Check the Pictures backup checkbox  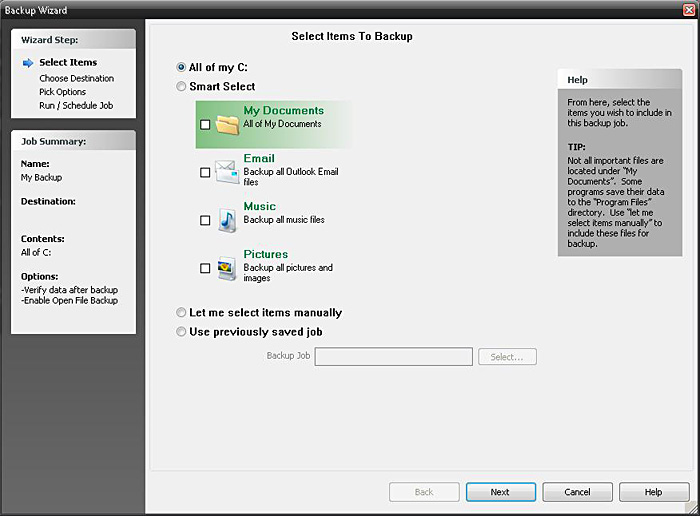pyautogui.click(x=205, y=268)
